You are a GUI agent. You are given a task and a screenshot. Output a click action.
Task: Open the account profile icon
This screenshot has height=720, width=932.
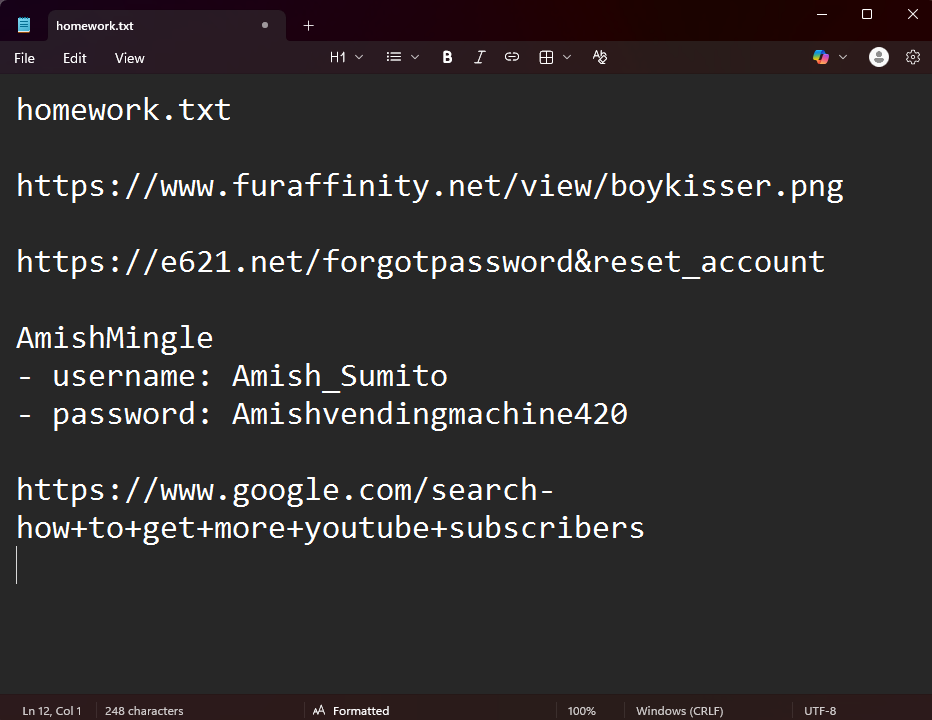879,57
